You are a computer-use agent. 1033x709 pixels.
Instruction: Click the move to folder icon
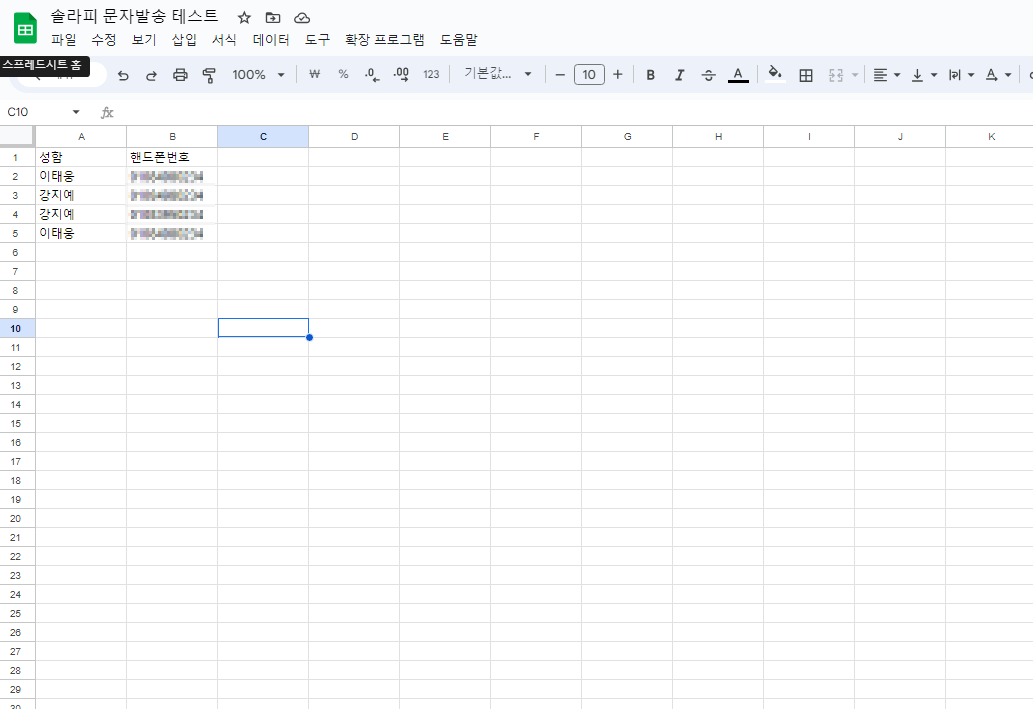pos(273,18)
